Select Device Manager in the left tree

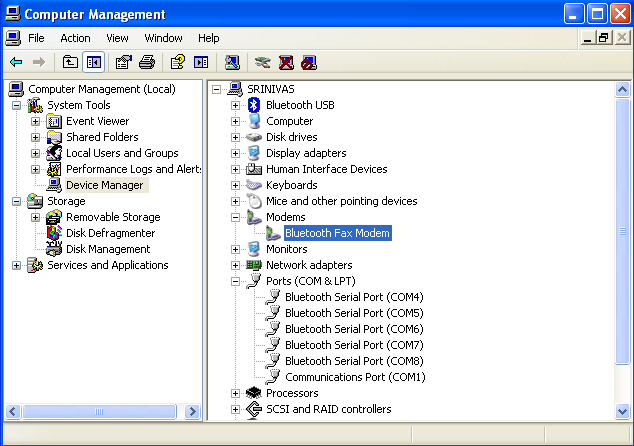click(x=105, y=185)
